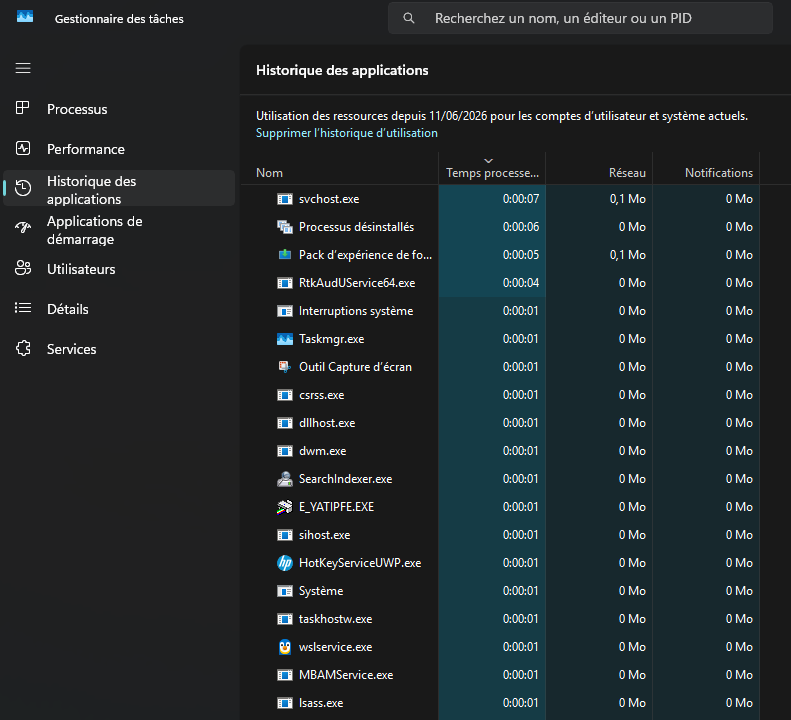Viewport: 791px width, 720px height.
Task: Click the Outil Capture d'écran icon
Action: [x=285, y=367]
